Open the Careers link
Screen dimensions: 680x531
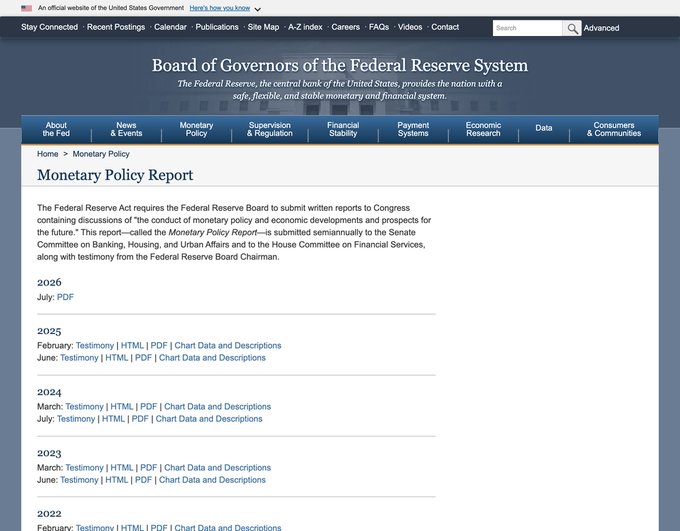346,27
